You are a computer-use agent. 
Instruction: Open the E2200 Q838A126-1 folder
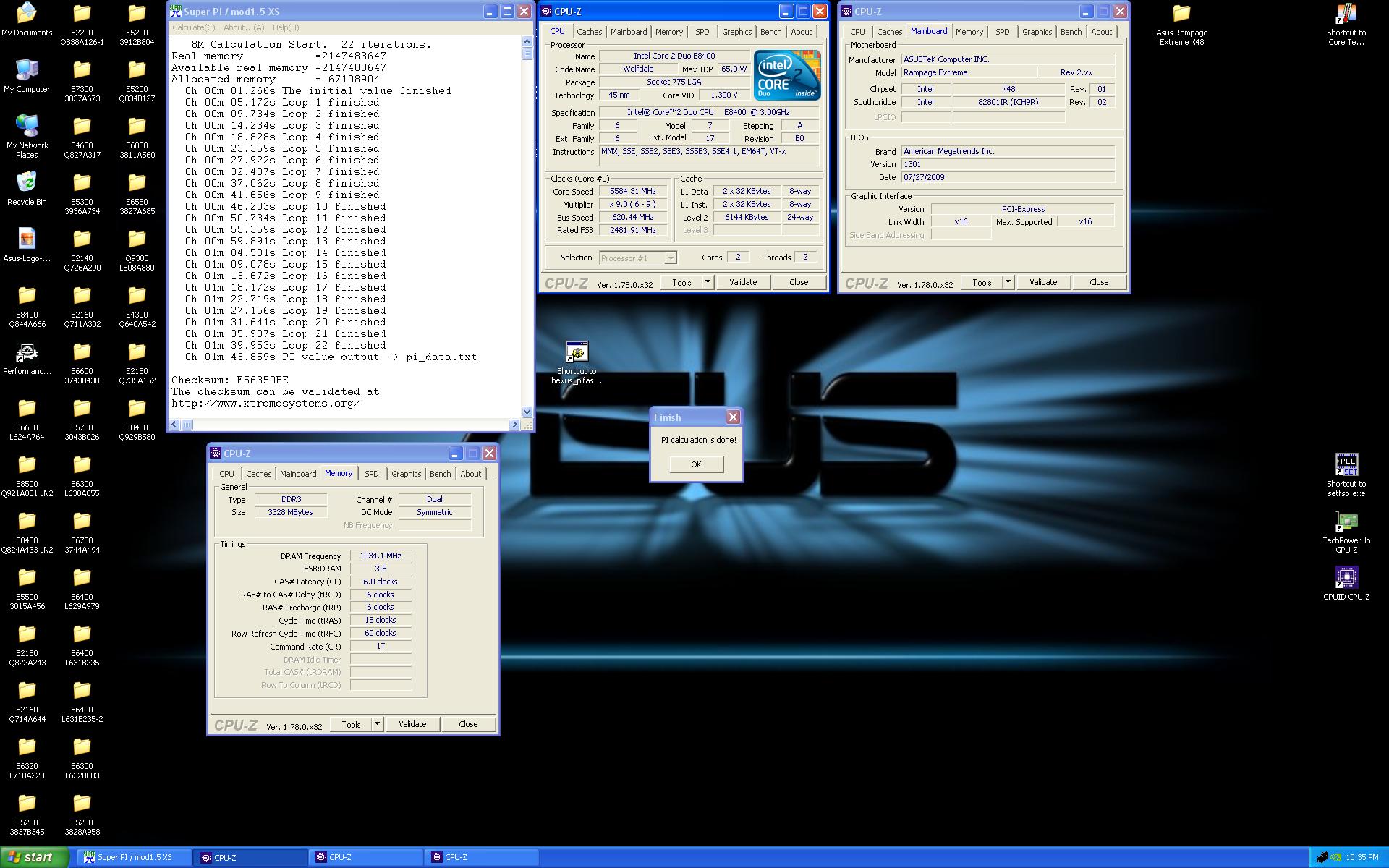[82, 25]
